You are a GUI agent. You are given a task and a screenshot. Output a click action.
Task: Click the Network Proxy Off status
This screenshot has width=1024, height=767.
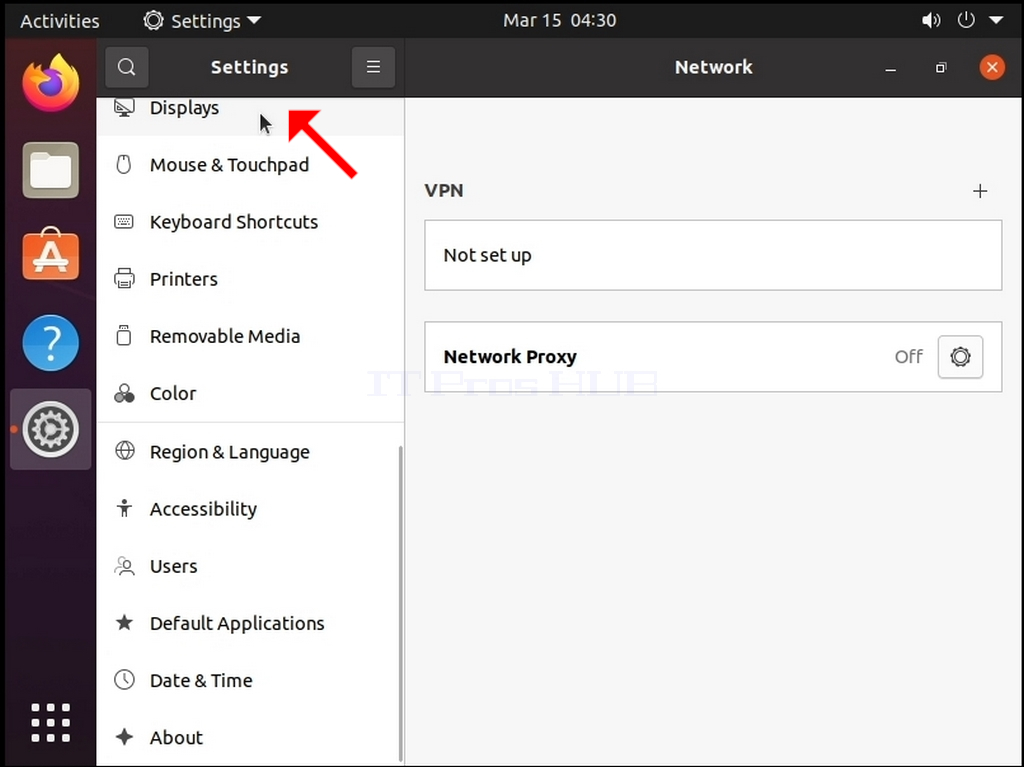coord(908,357)
